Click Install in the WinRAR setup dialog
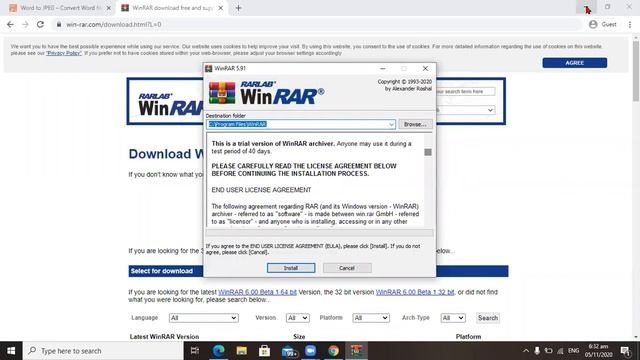 [x=291, y=268]
